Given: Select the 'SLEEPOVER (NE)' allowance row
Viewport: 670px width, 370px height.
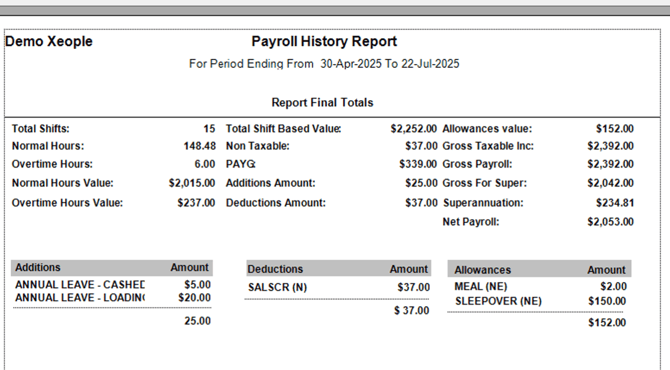Looking at the screenshot, I should (498, 301).
